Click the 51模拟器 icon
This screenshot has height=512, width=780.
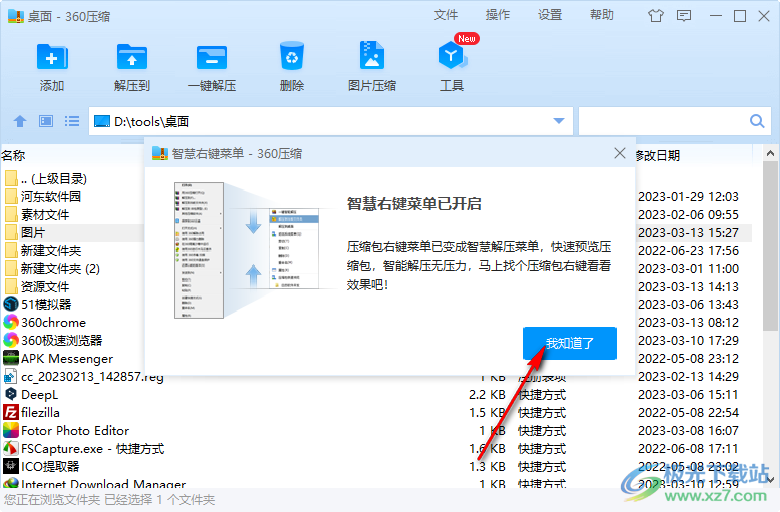10,304
